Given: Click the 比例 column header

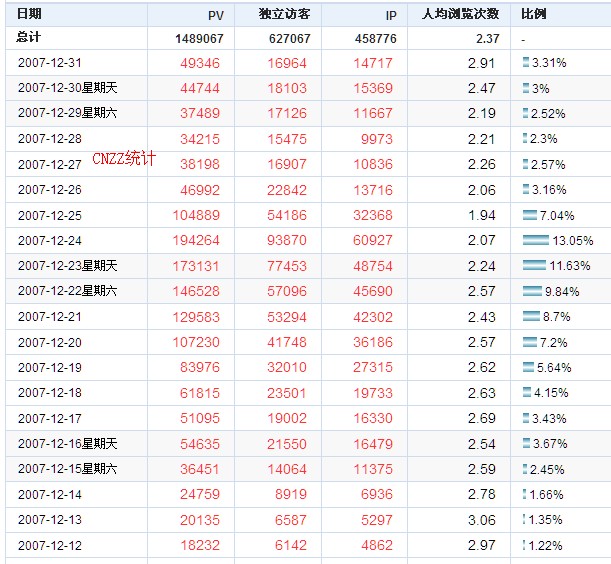Looking at the screenshot, I should (x=534, y=14).
